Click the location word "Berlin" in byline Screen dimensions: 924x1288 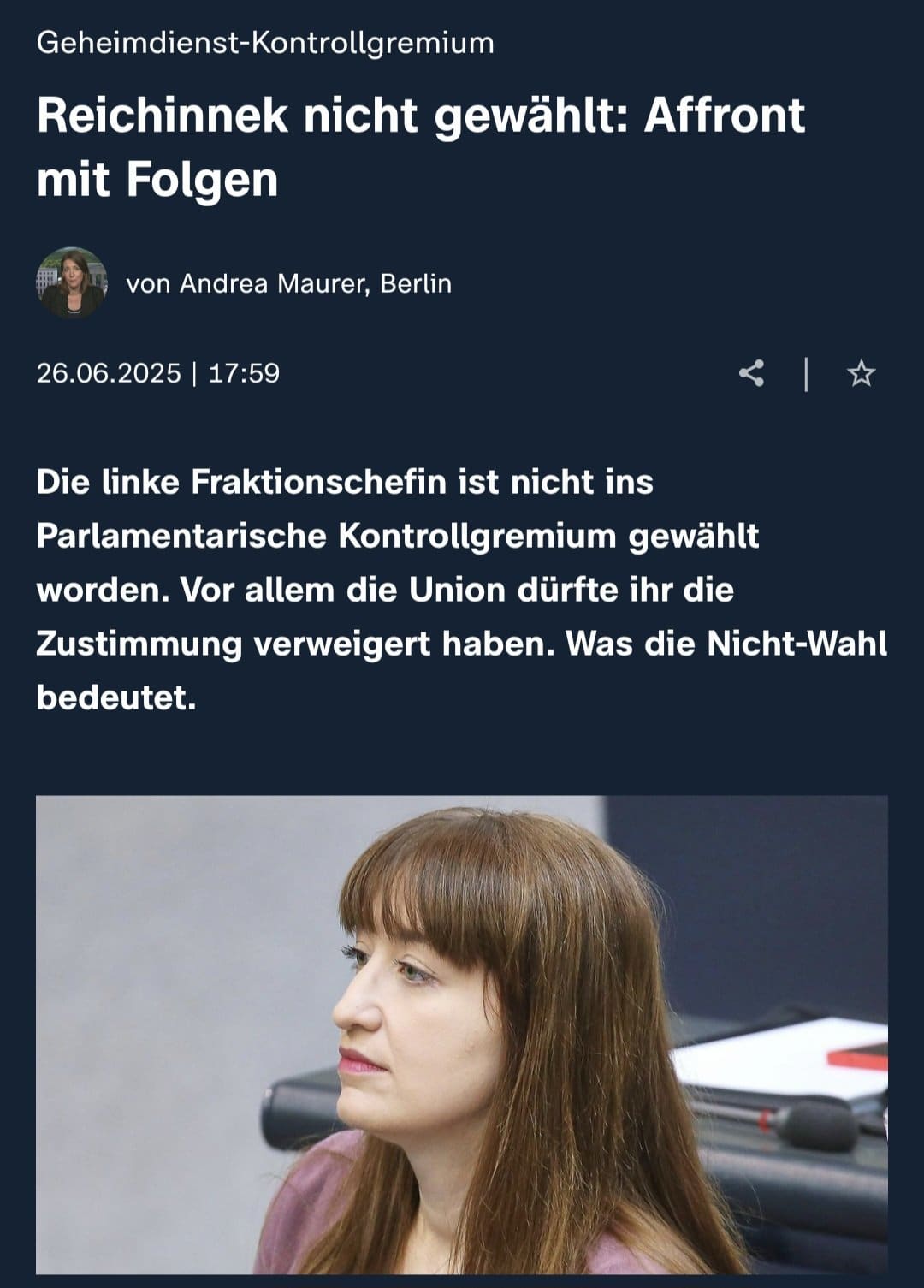416,283
